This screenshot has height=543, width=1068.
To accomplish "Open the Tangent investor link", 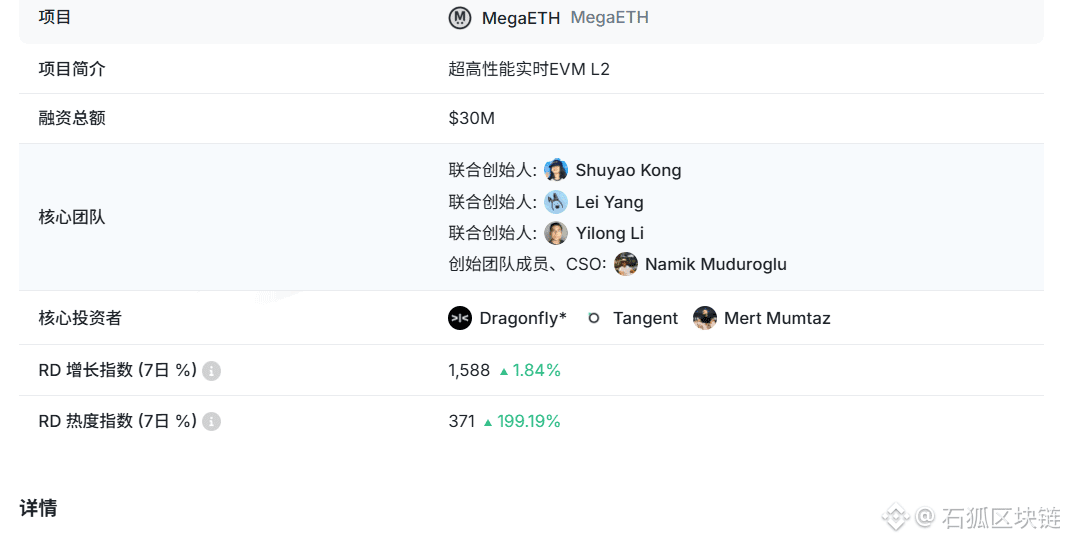I will (645, 318).
